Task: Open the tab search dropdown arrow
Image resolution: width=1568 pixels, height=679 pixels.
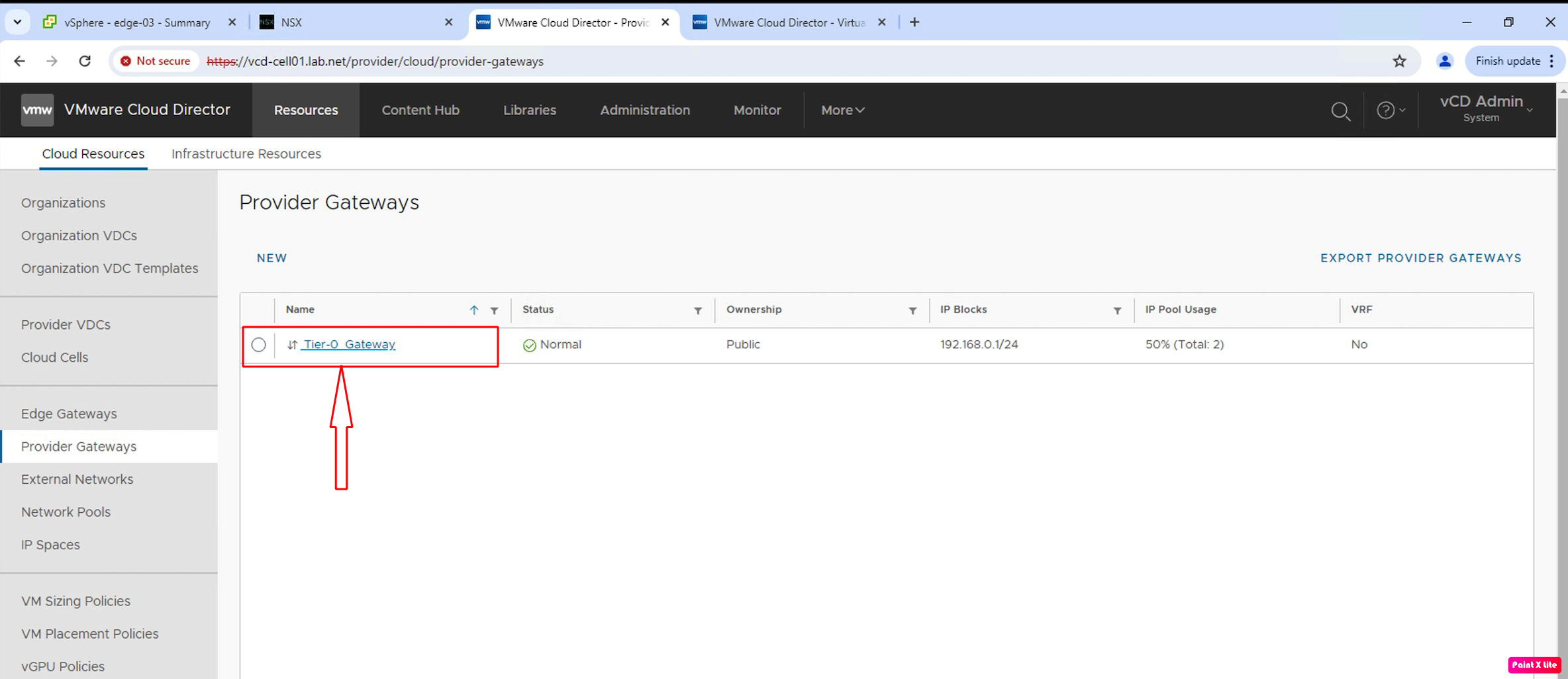Action: 17,22
